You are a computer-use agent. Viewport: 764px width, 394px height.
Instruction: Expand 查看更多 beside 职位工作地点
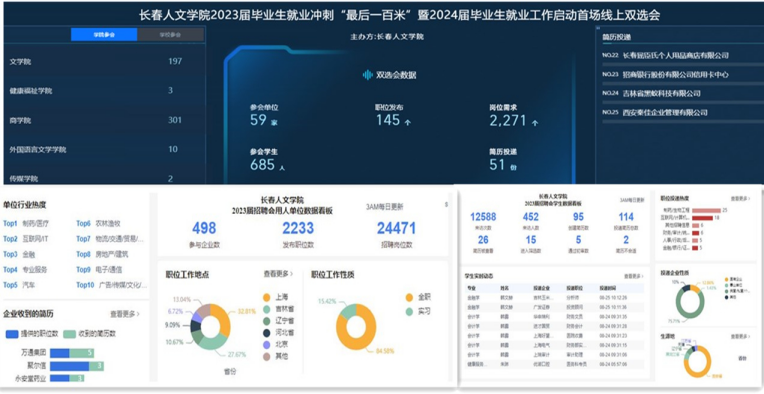point(279,274)
